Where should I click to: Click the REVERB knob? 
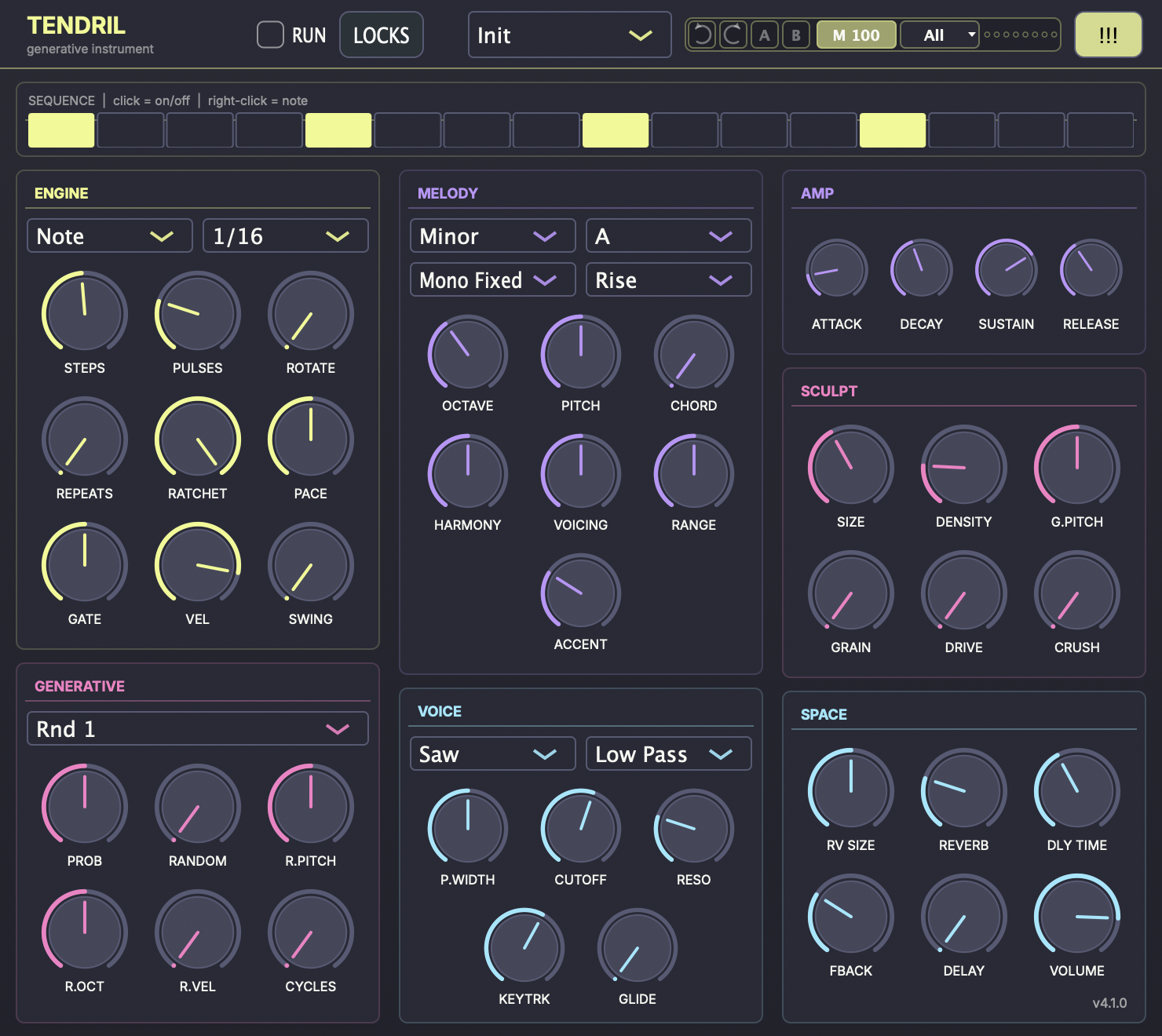(x=964, y=790)
